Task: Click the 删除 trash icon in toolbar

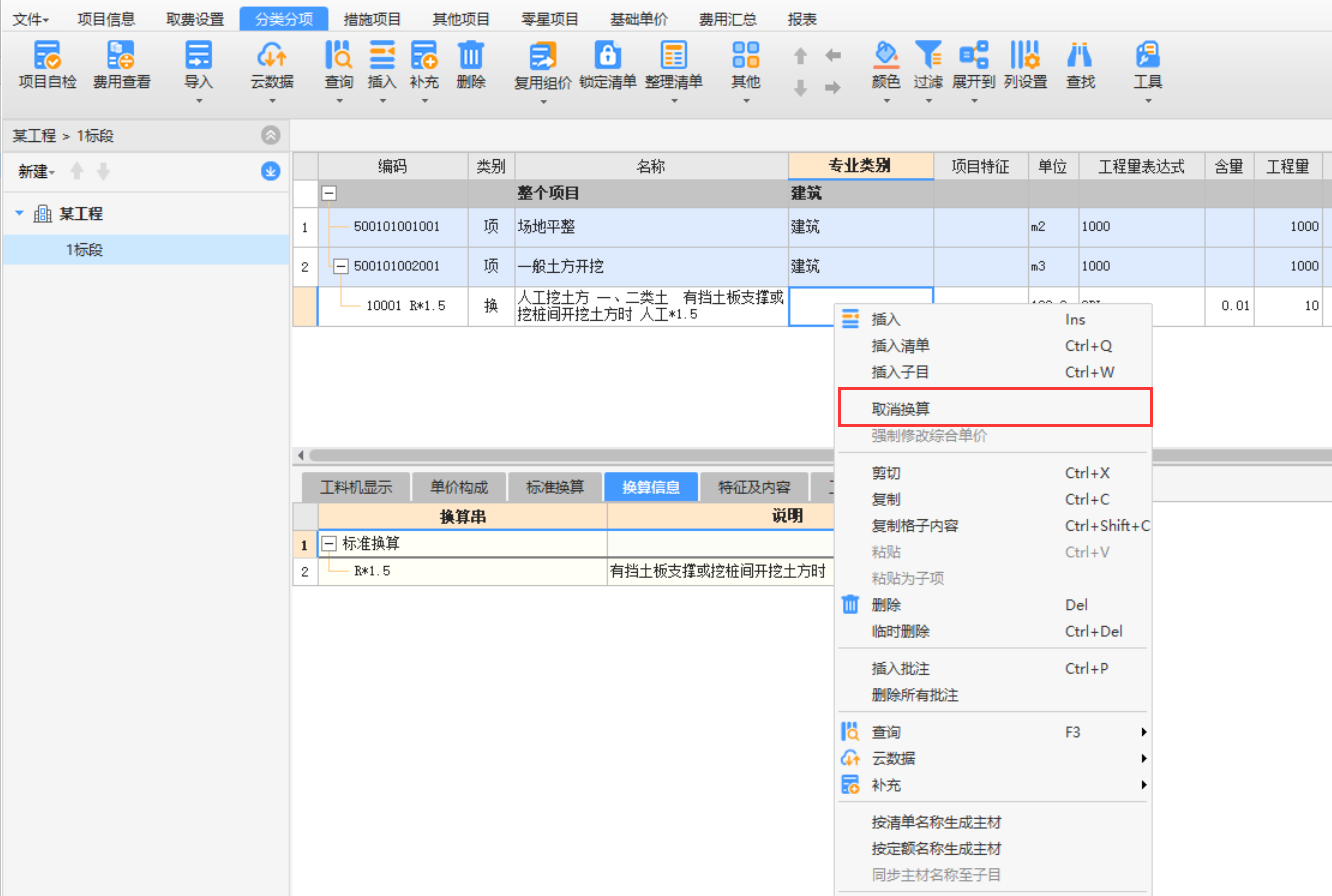Action: [471, 55]
